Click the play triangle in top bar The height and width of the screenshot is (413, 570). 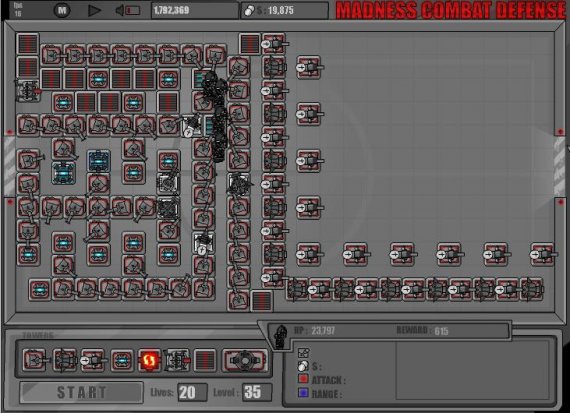pos(94,10)
